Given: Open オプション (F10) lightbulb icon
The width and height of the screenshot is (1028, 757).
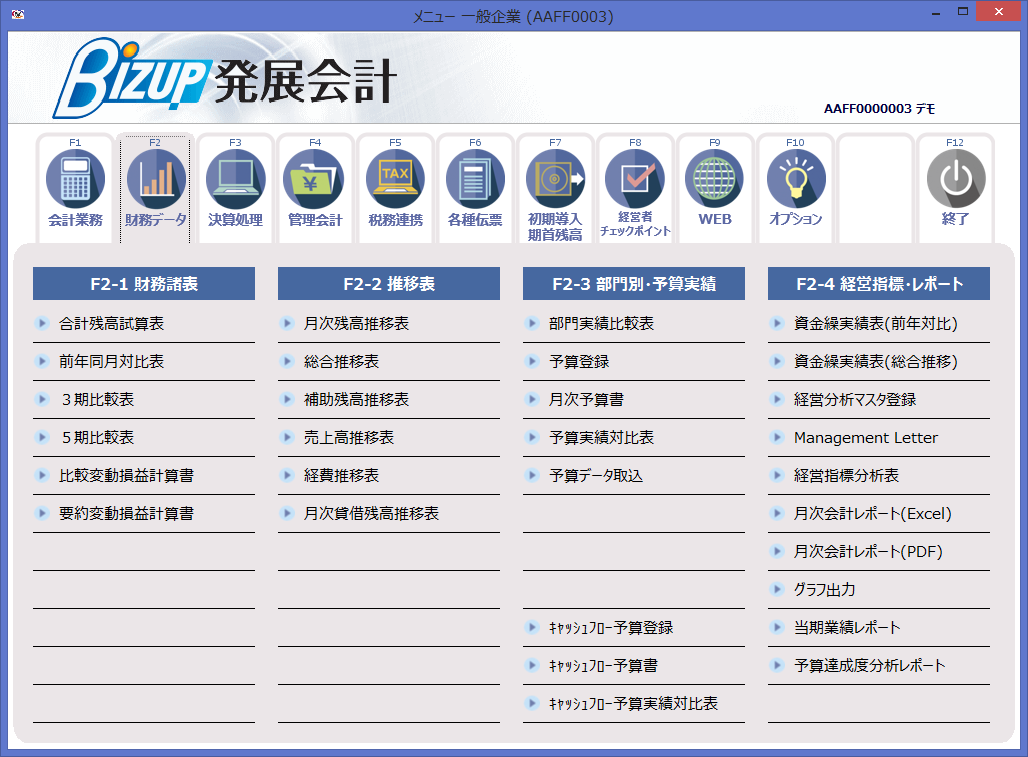Looking at the screenshot, I should point(795,187).
